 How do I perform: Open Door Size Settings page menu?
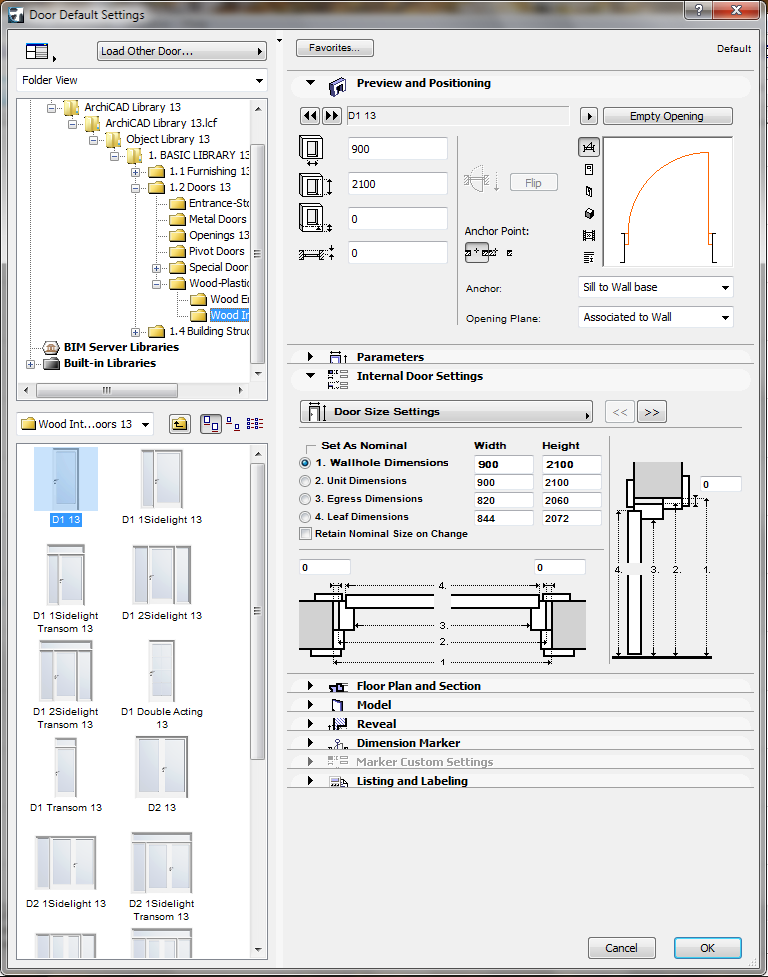click(446, 412)
